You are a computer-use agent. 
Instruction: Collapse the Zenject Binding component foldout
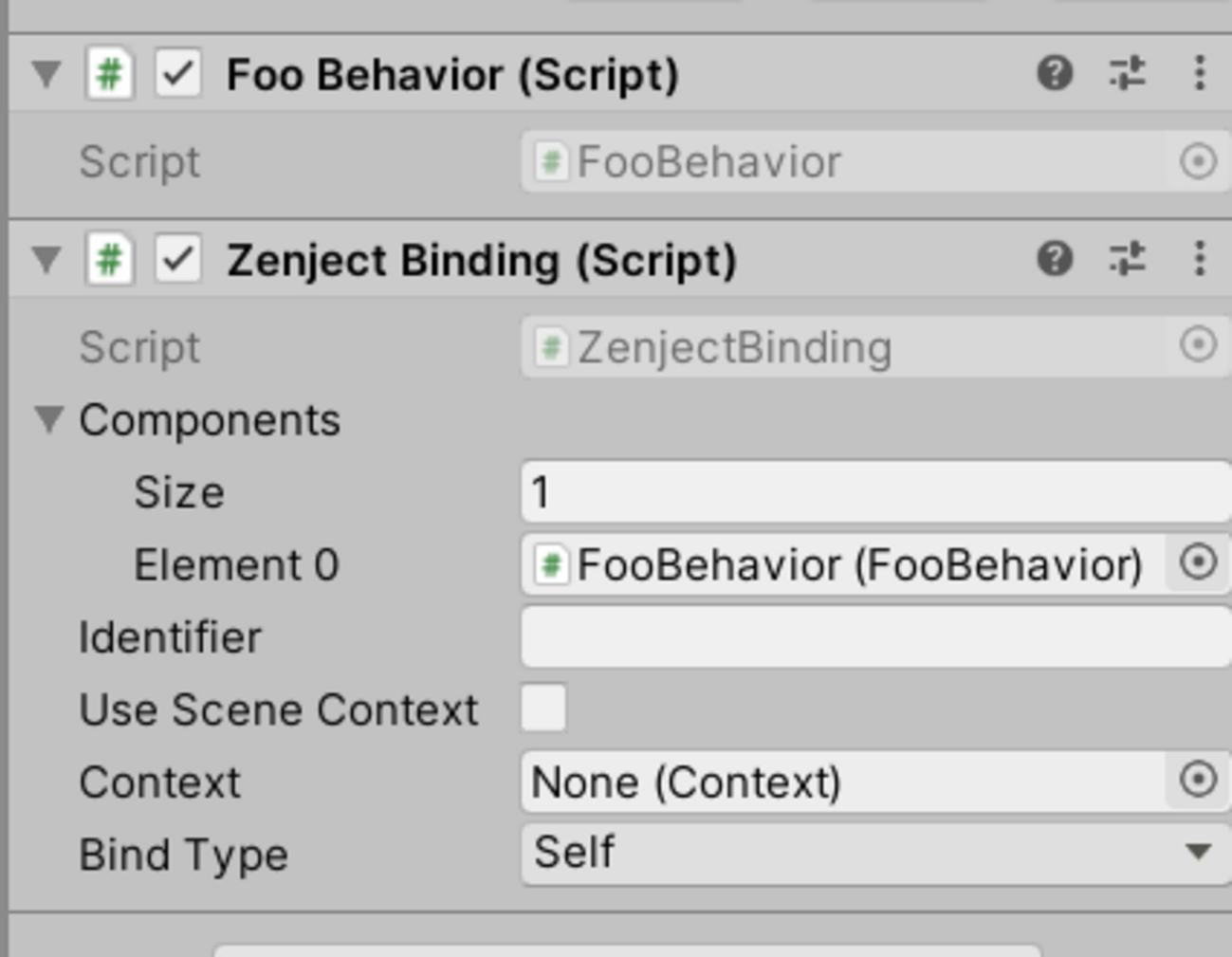(46, 260)
